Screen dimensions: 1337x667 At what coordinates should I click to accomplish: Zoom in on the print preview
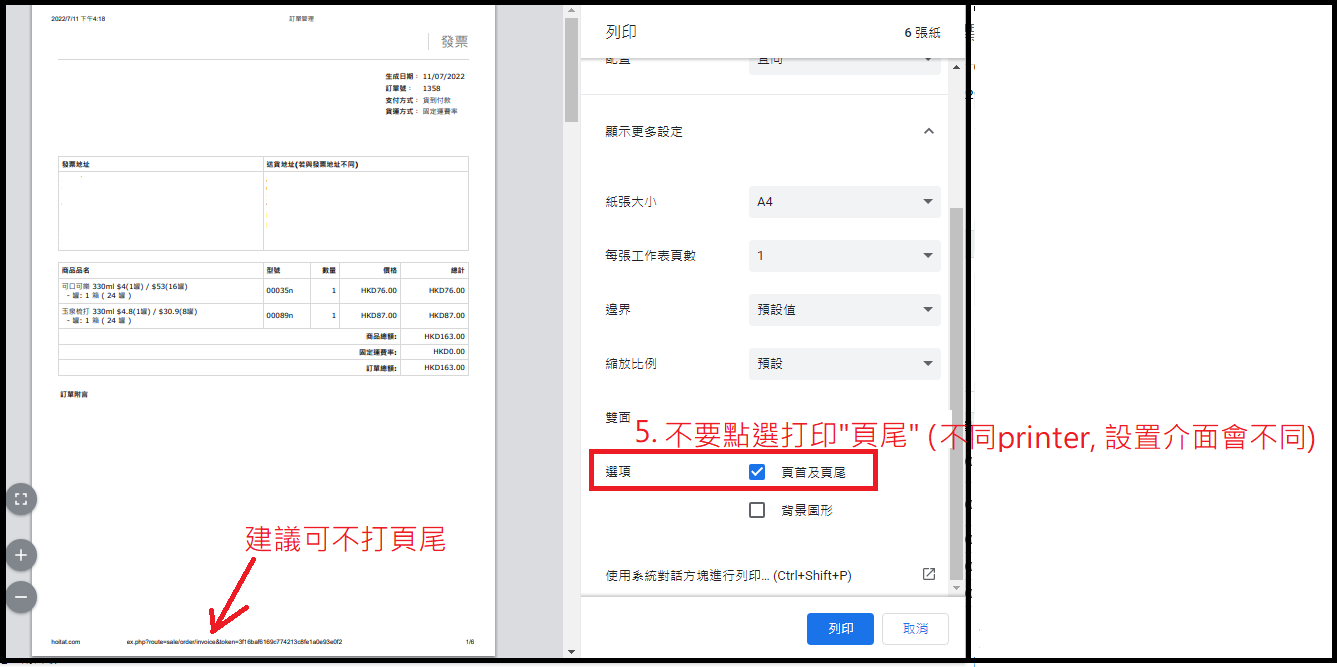coord(21,554)
